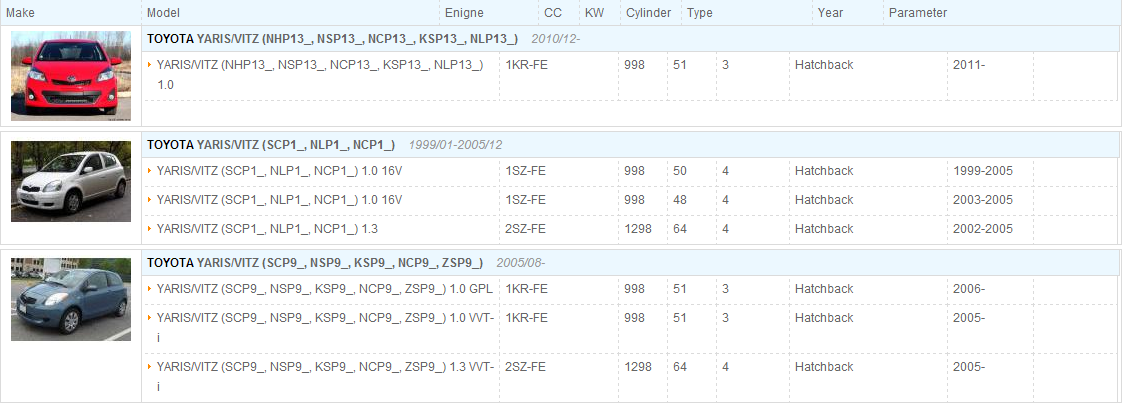1123x404 pixels.
Task: Open the 1.0 16V model with 50 kW
Action: [279, 171]
